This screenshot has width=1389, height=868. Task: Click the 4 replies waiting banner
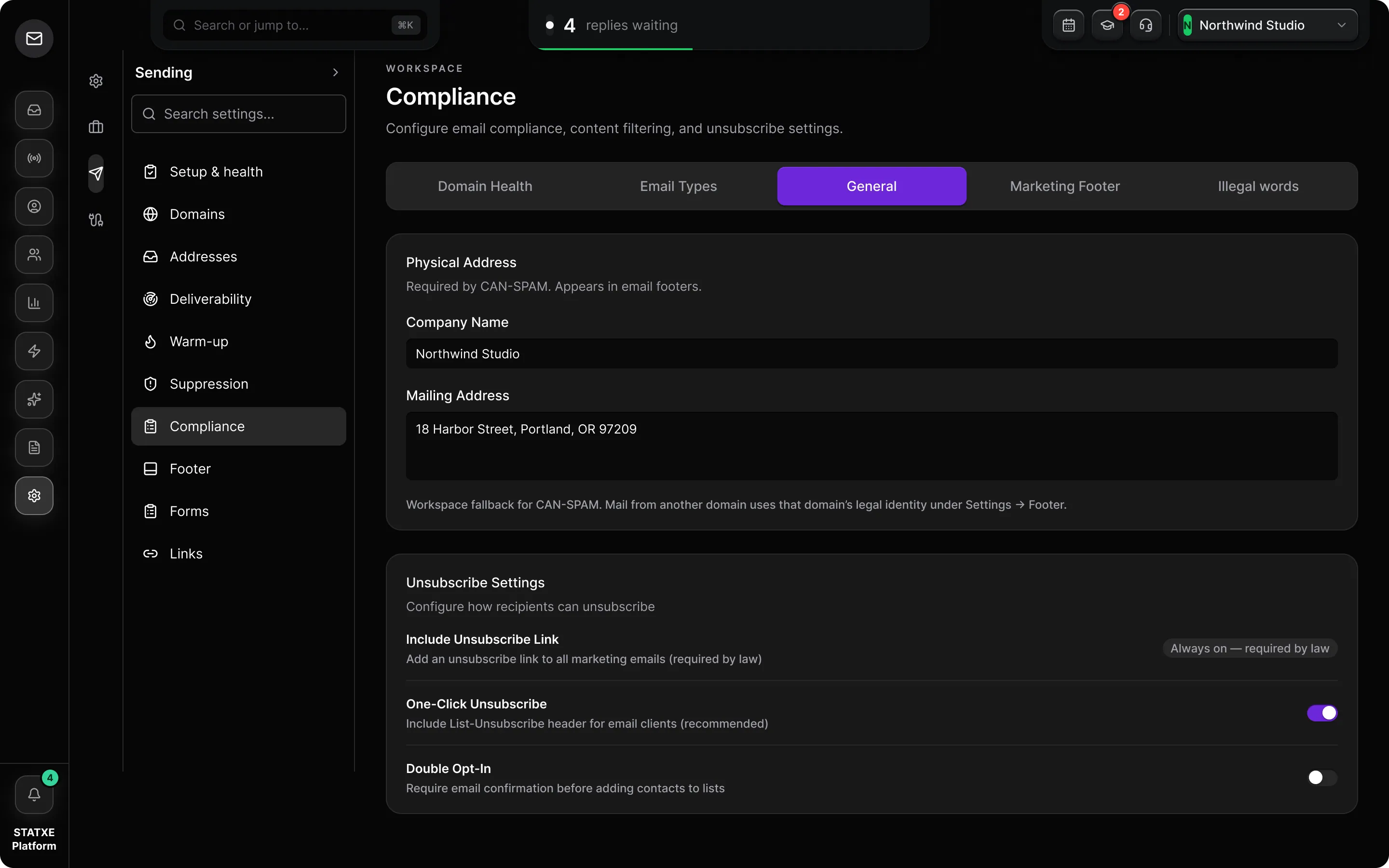729,25
